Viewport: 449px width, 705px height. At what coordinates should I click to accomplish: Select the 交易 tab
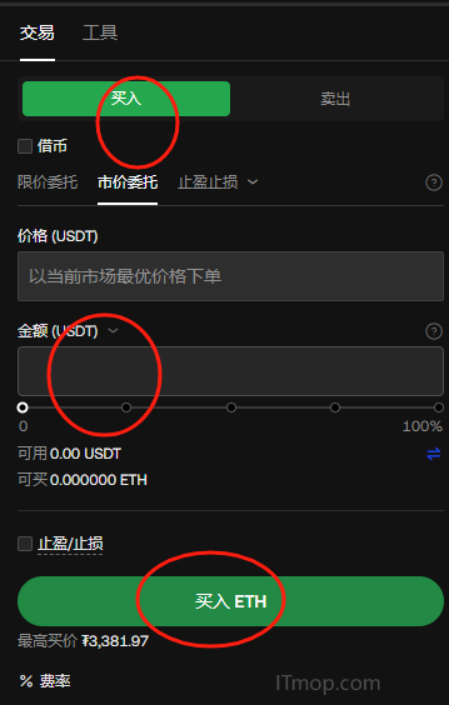[x=37, y=33]
